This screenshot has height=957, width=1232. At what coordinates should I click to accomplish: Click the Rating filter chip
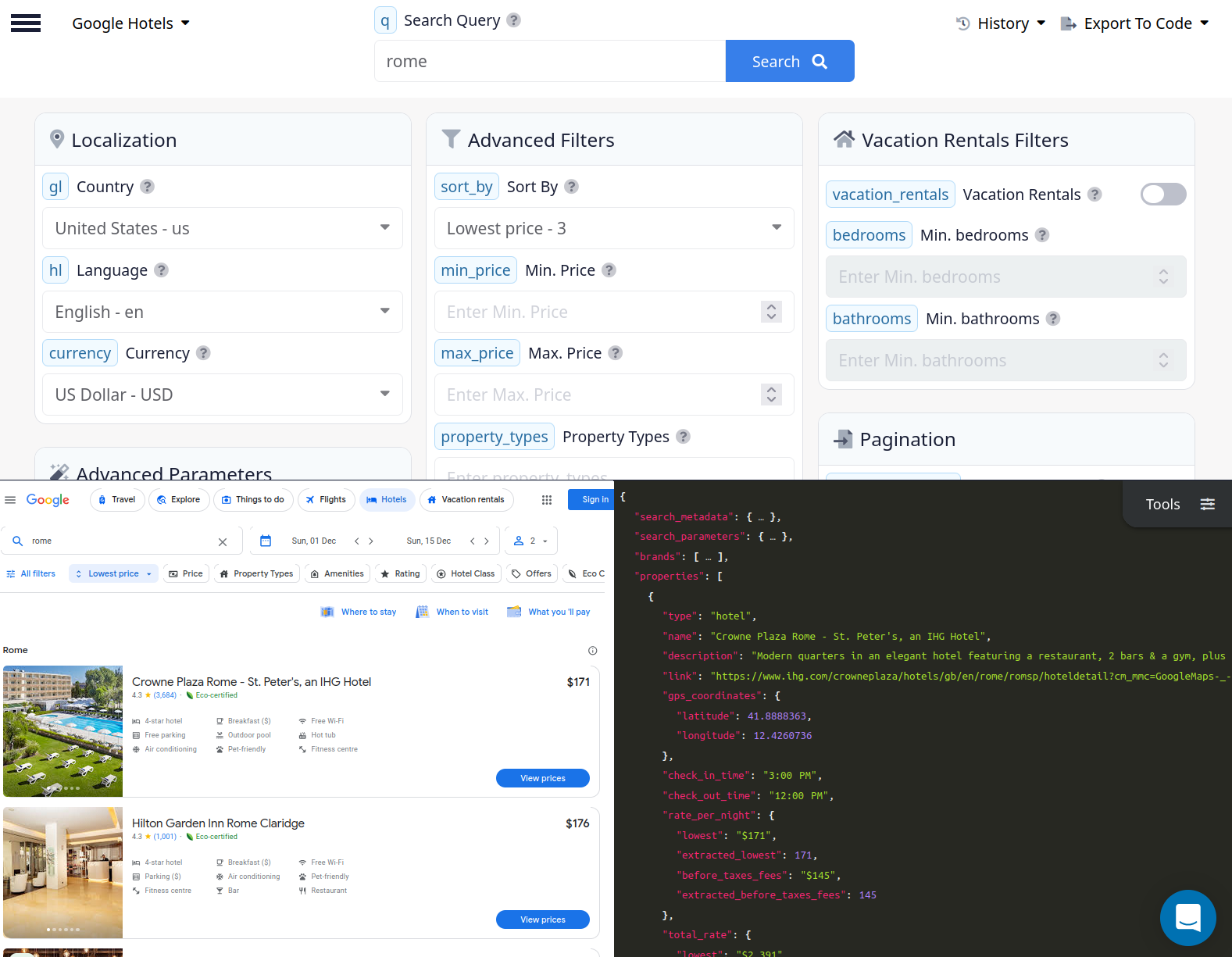(401, 573)
